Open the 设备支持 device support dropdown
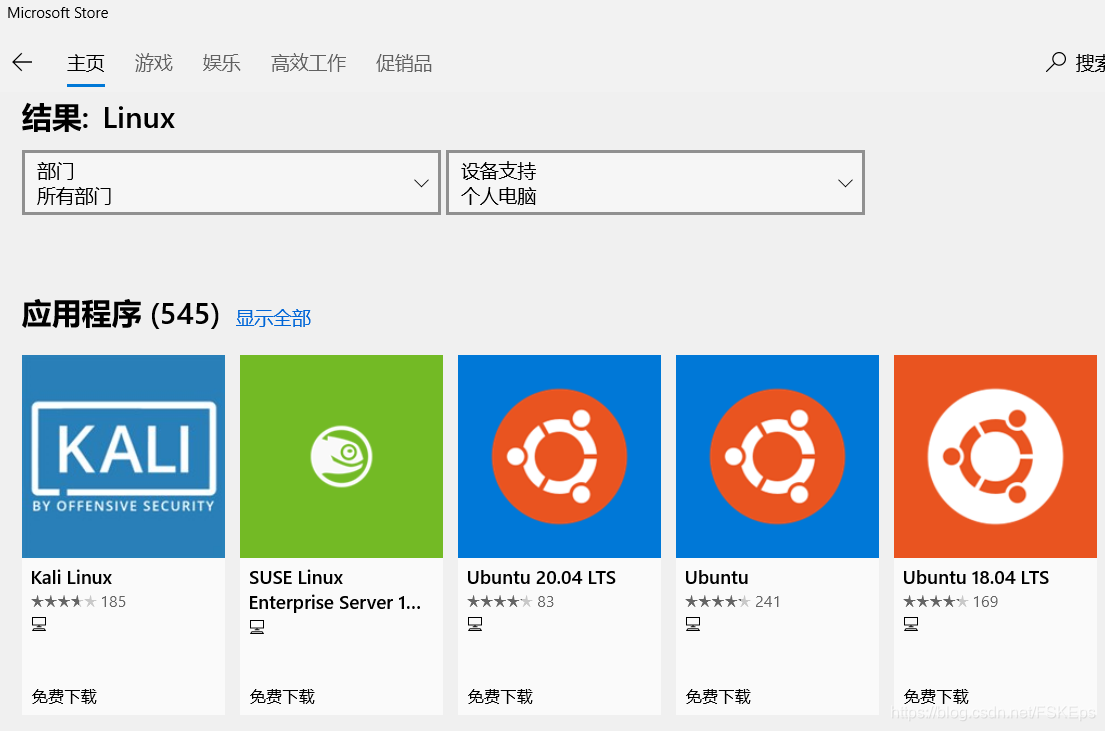This screenshot has width=1105, height=731. pyautogui.click(x=655, y=183)
